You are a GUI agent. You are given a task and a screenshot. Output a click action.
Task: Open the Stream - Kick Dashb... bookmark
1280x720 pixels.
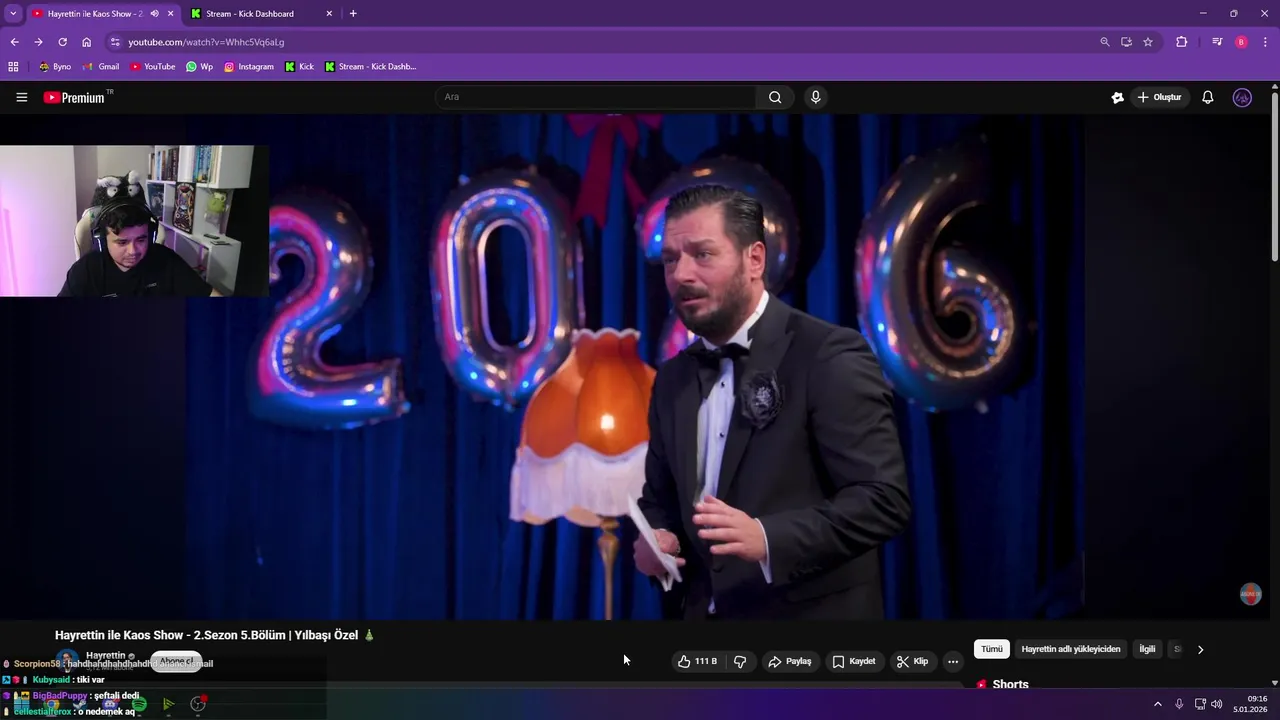coord(370,67)
